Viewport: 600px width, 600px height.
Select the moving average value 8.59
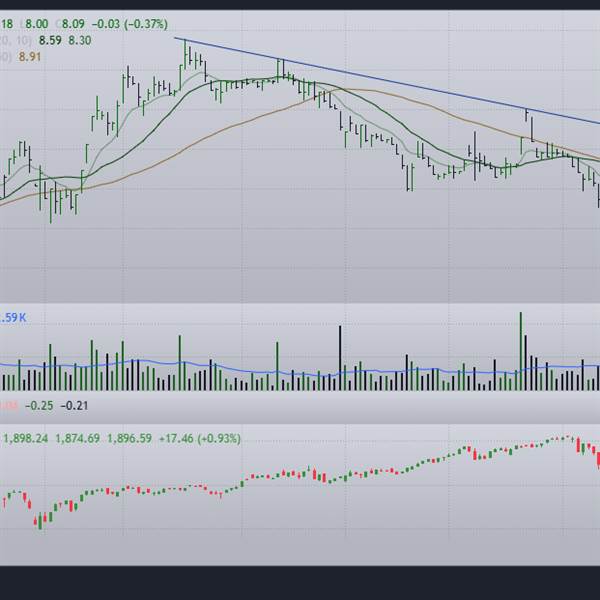click(x=50, y=41)
